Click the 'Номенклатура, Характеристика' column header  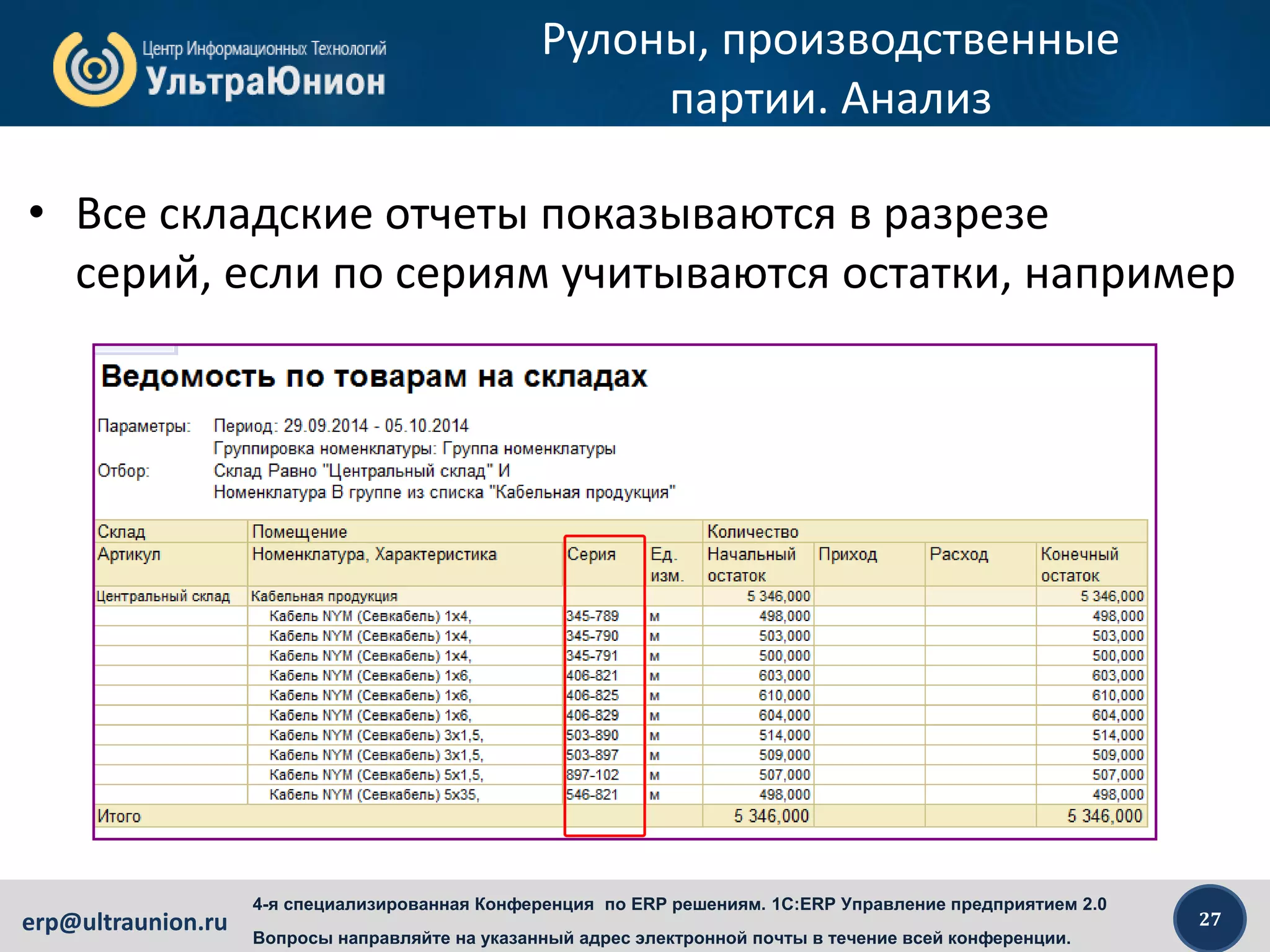point(374,554)
